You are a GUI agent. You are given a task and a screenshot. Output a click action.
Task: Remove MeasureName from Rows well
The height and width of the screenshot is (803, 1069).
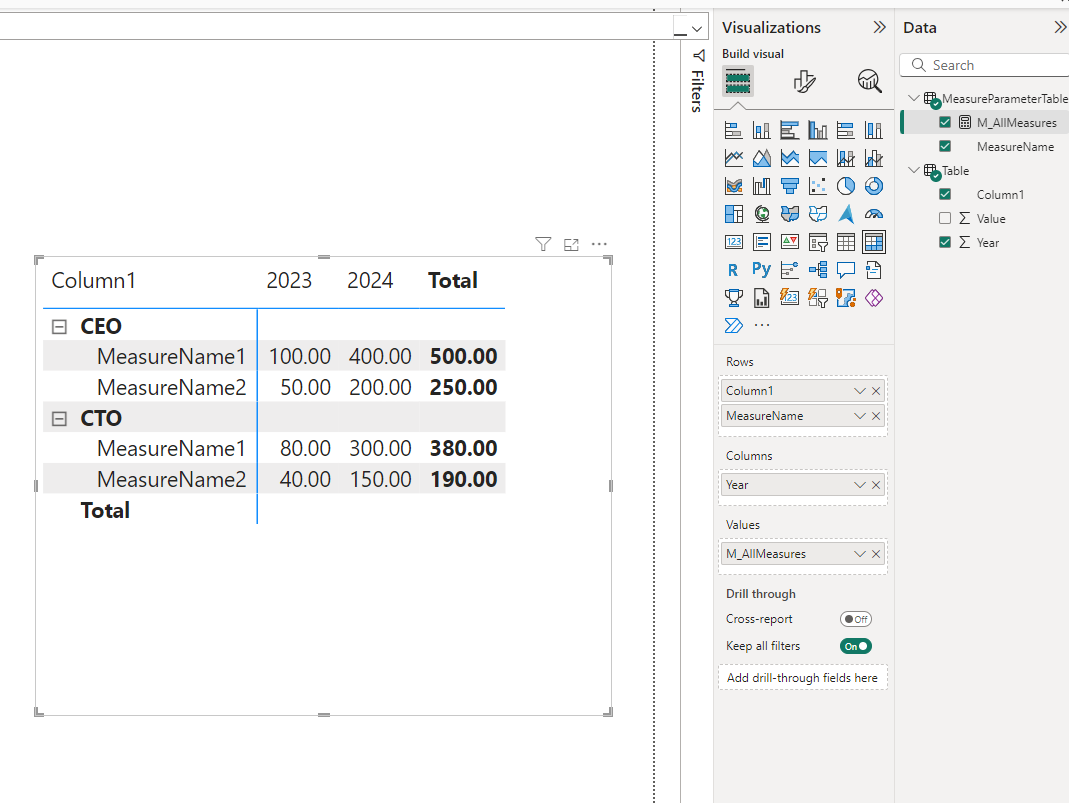[x=876, y=416]
